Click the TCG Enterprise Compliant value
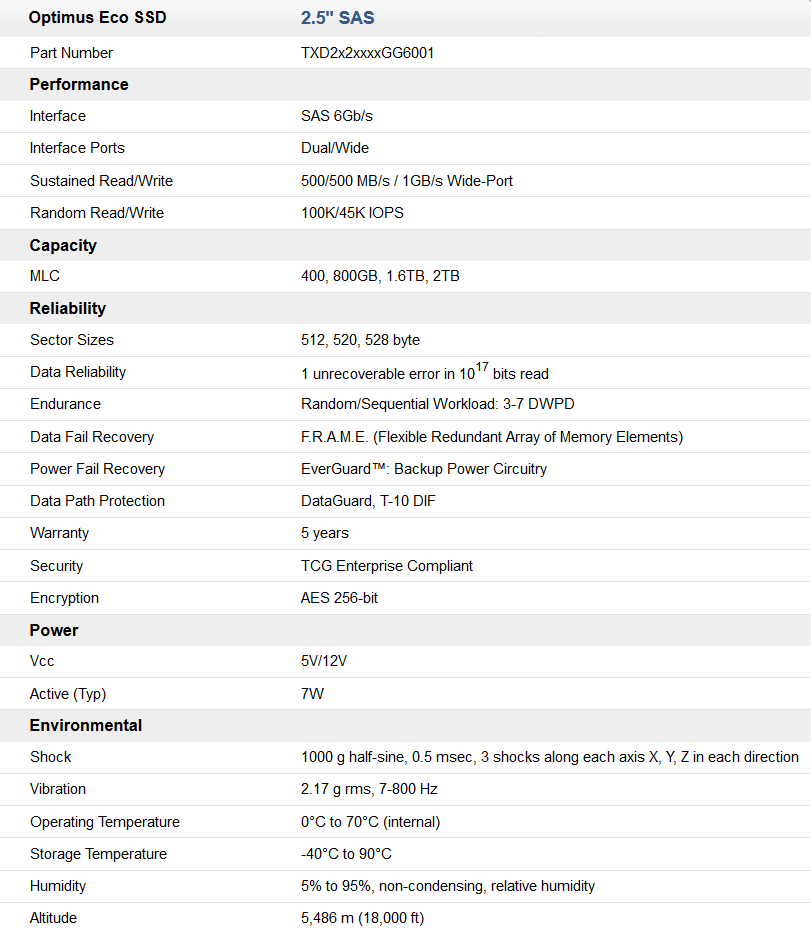The width and height of the screenshot is (811, 933). coord(387,566)
